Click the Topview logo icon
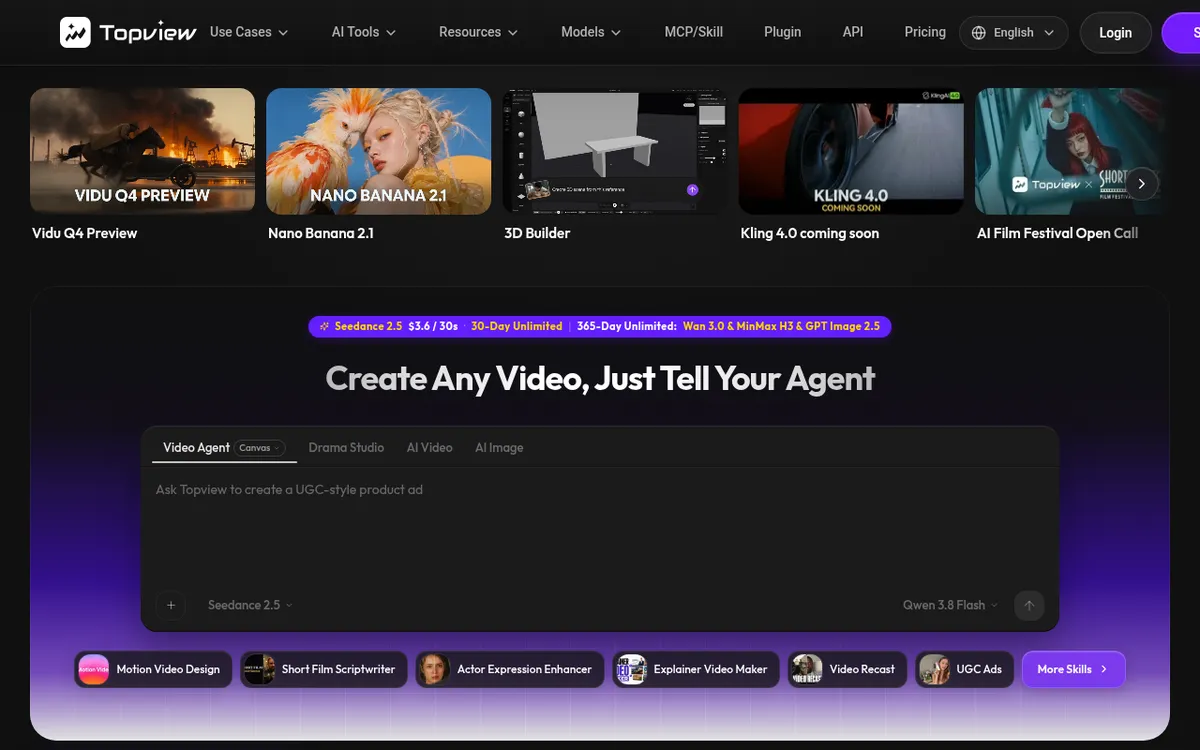The height and width of the screenshot is (750, 1200). tap(75, 33)
